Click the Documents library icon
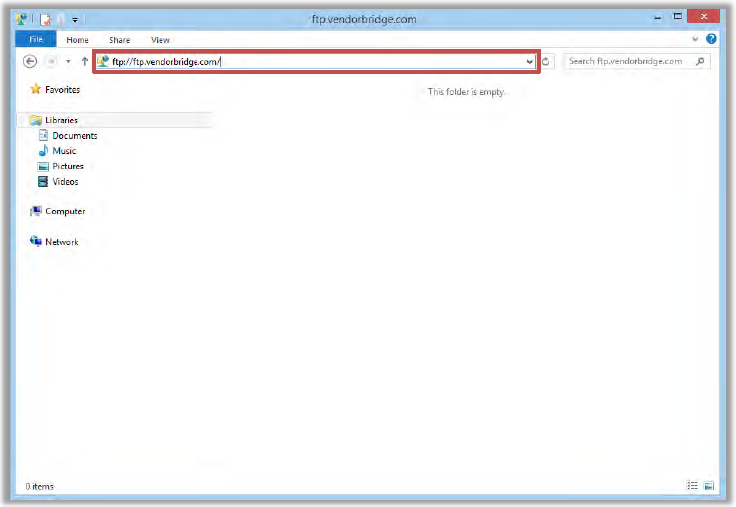Image resolution: width=736 pixels, height=507 pixels. (x=43, y=136)
